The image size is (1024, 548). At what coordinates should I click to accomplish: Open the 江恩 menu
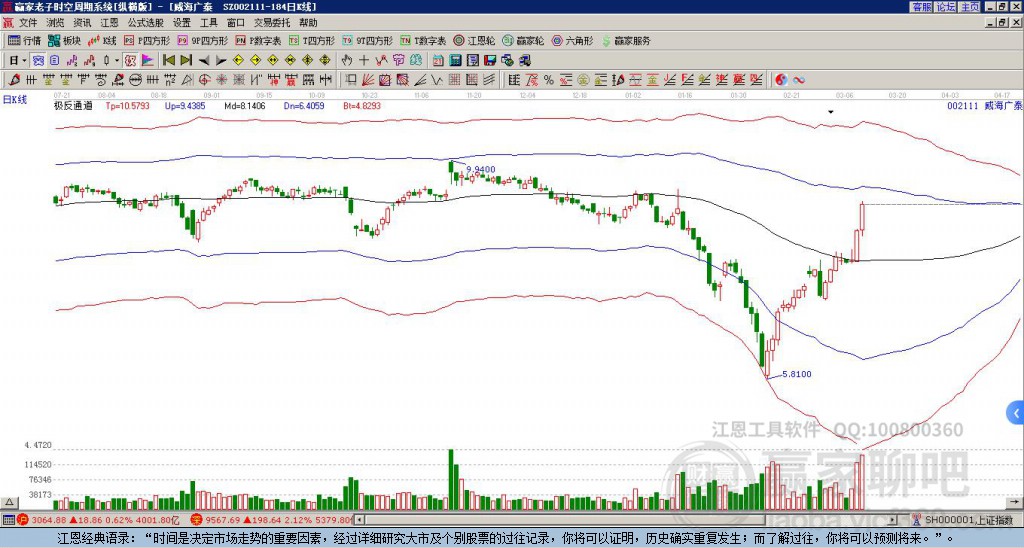[109, 23]
